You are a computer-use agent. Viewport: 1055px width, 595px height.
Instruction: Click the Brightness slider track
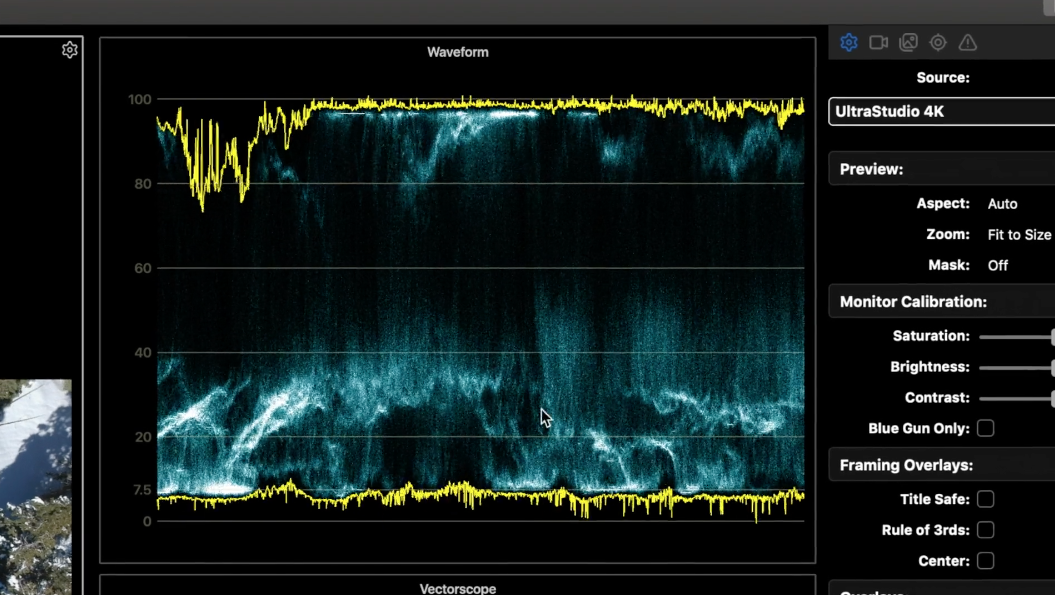pos(1015,368)
